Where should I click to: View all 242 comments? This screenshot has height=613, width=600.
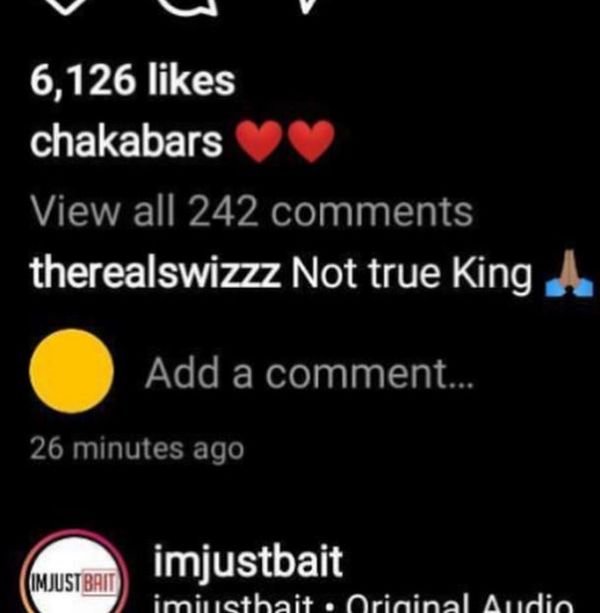click(252, 212)
